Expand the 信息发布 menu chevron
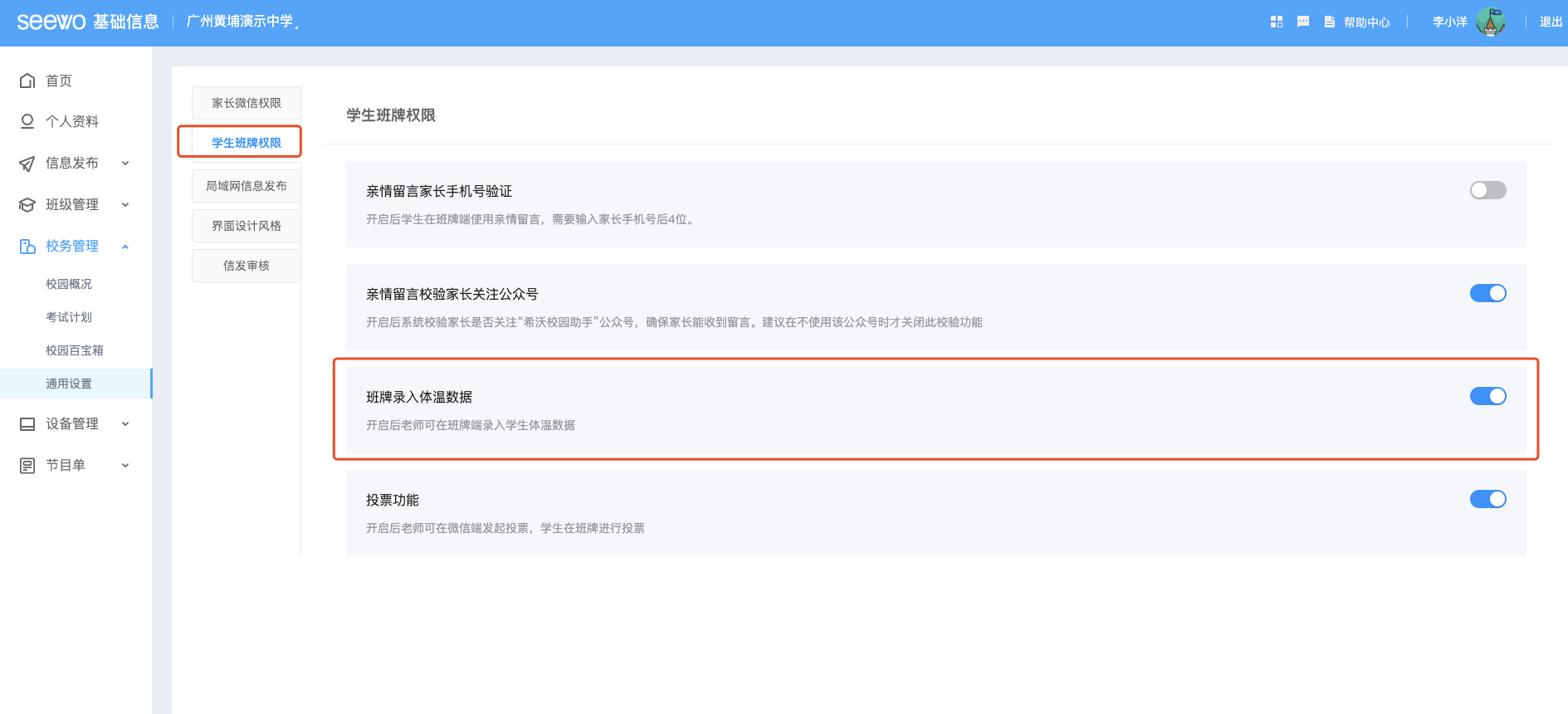1568x714 pixels. (125, 164)
